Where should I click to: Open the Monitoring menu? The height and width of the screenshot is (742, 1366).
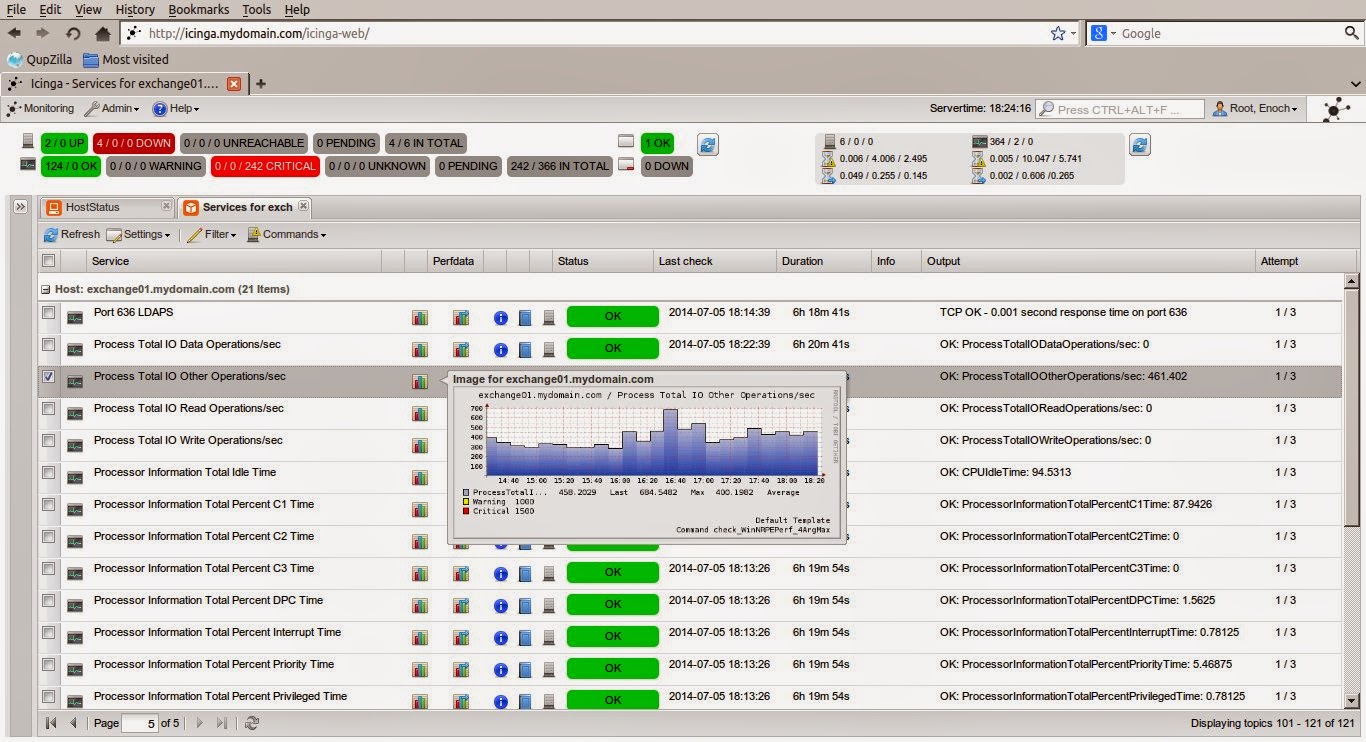click(x=41, y=109)
